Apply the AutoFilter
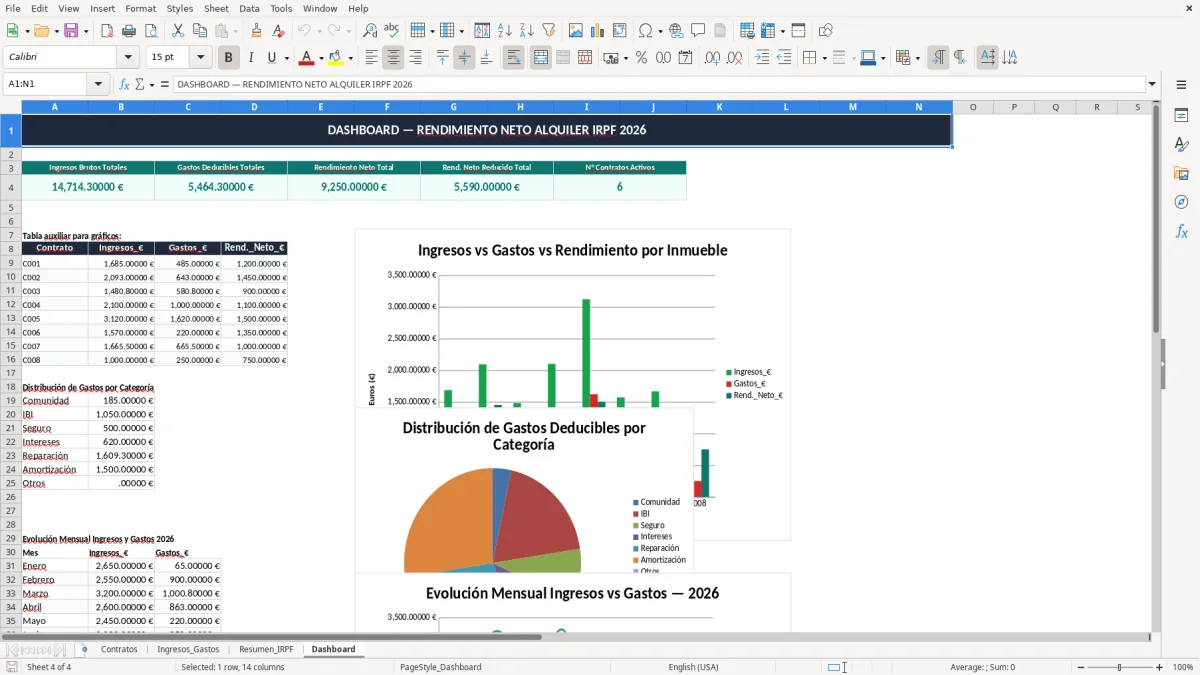 click(x=548, y=31)
